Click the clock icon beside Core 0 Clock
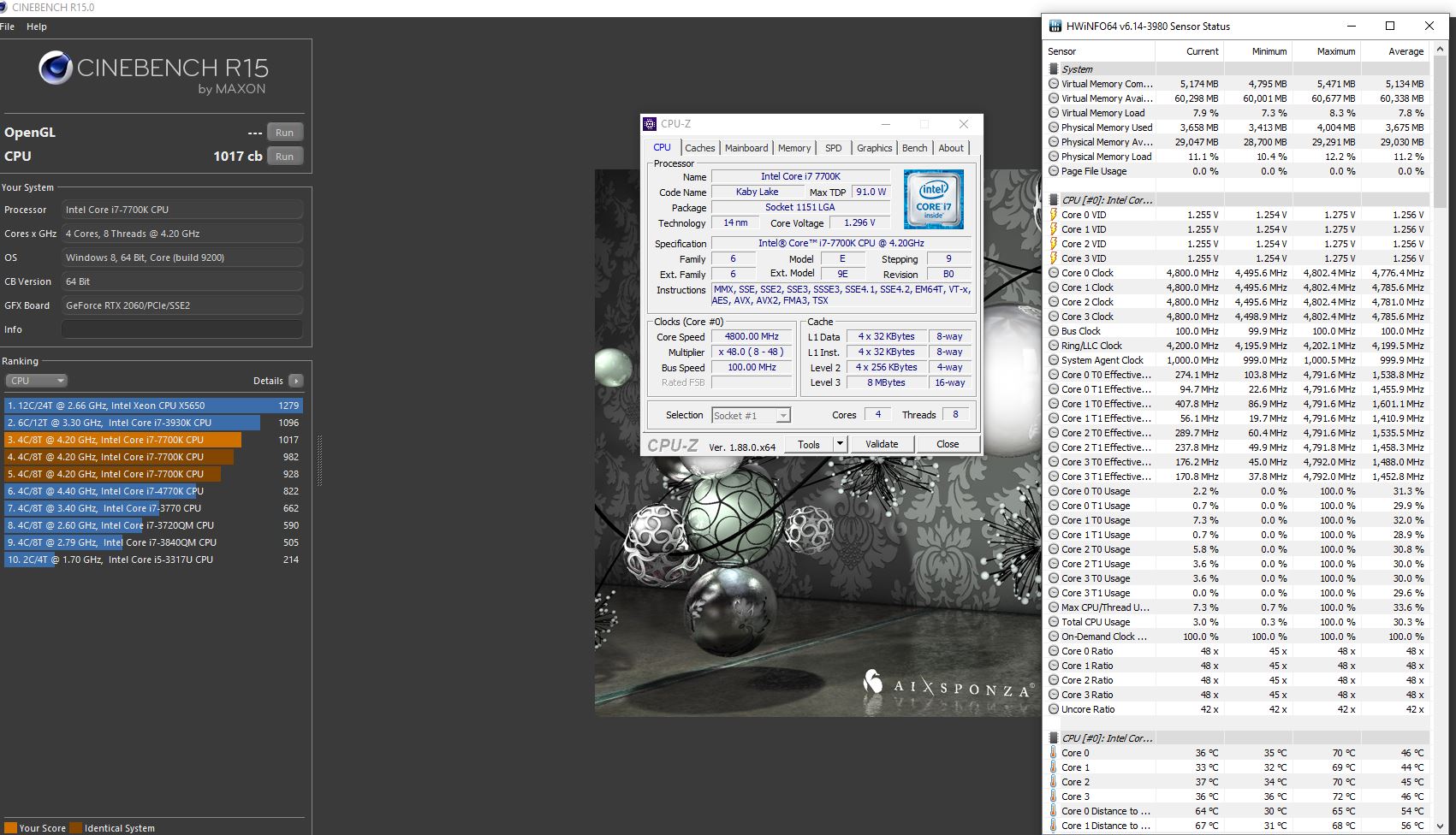 [x=1054, y=273]
